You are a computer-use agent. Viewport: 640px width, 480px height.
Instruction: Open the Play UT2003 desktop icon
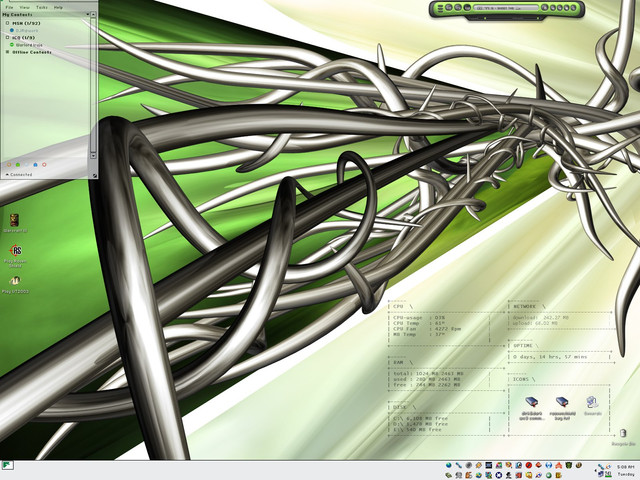(x=15, y=284)
